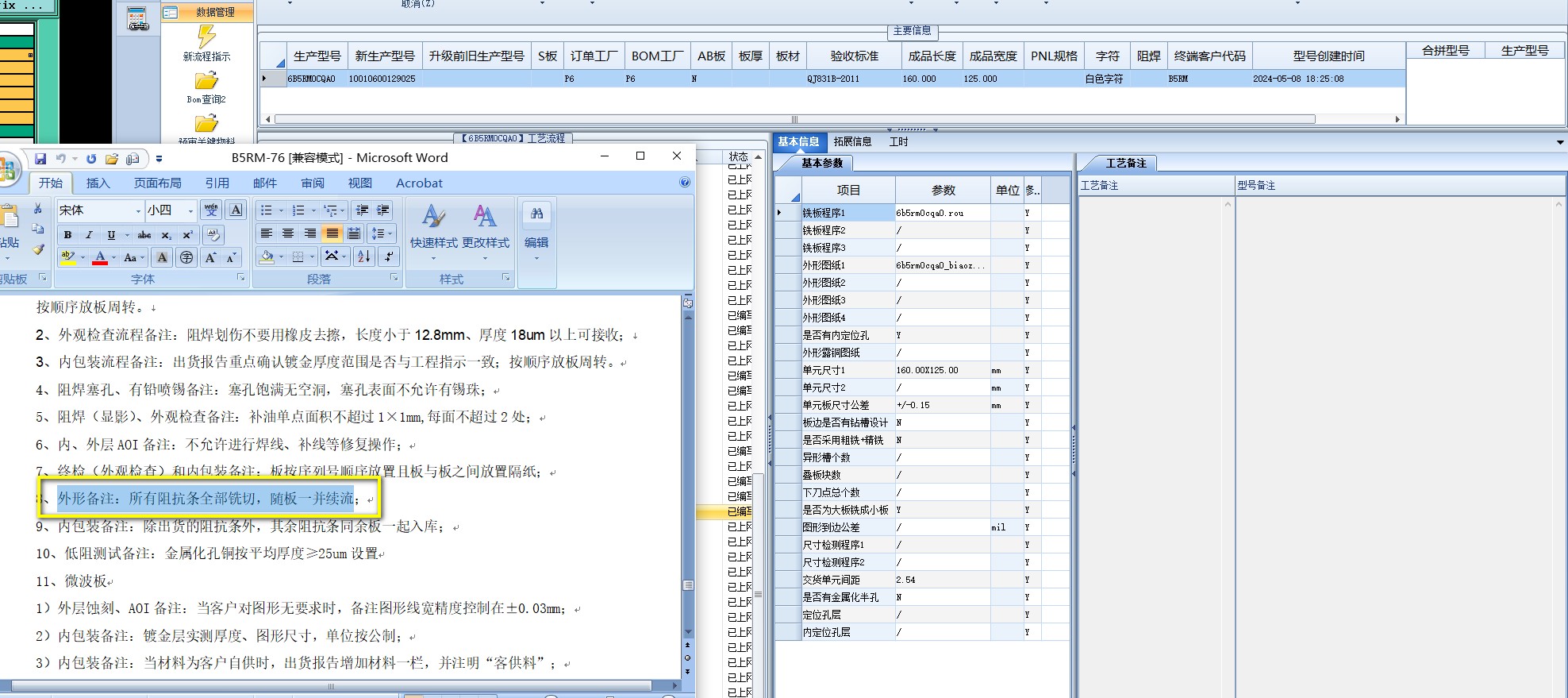Decrease paragraph indent
This screenshot has width=1568, height=698.
click(363, 210)
